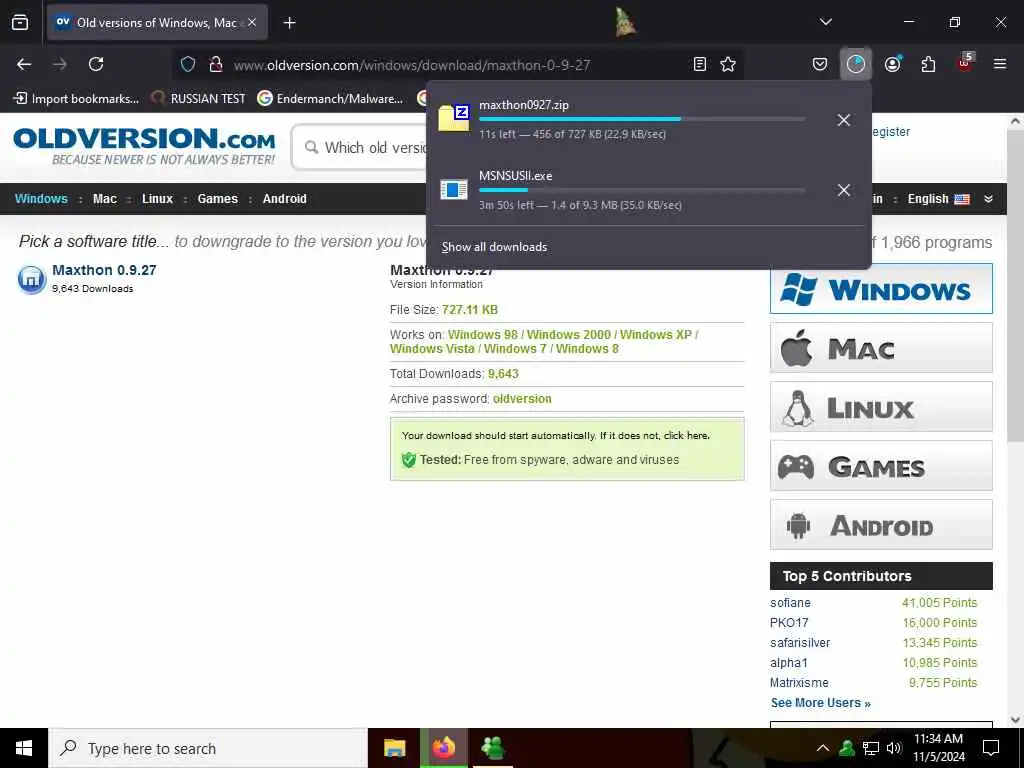The width and height of the screenshot is (1024, 768).
Task: Select the Games nav menu item
Action: tap(217, 199)
